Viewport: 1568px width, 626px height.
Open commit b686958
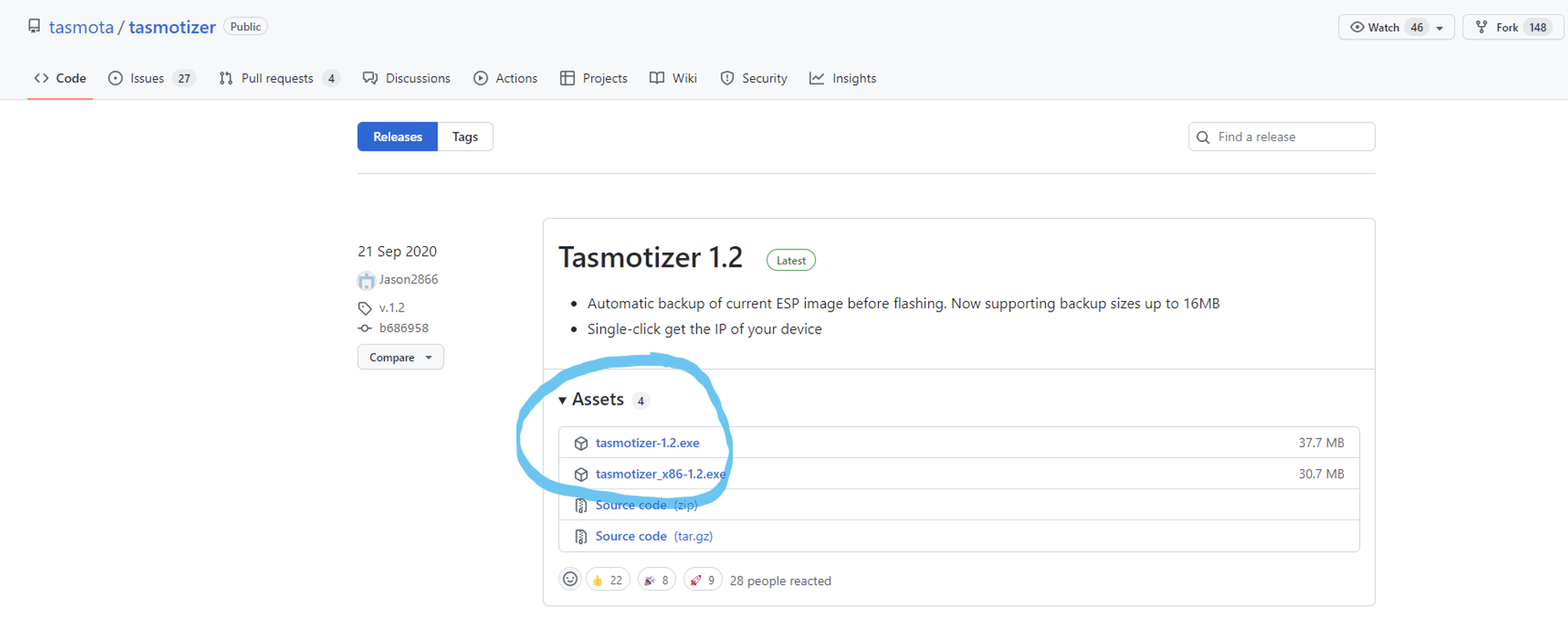[404, 328]
